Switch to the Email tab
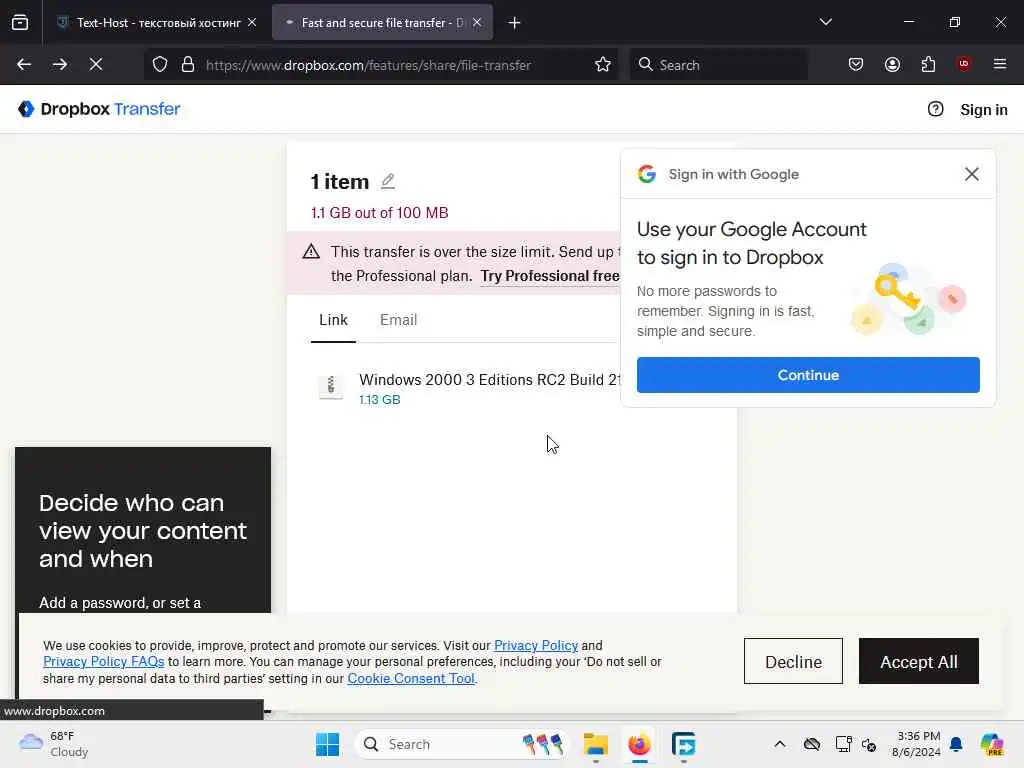Screen dimensions: 1024x768 pyautogui.click(x=398, y=320)
